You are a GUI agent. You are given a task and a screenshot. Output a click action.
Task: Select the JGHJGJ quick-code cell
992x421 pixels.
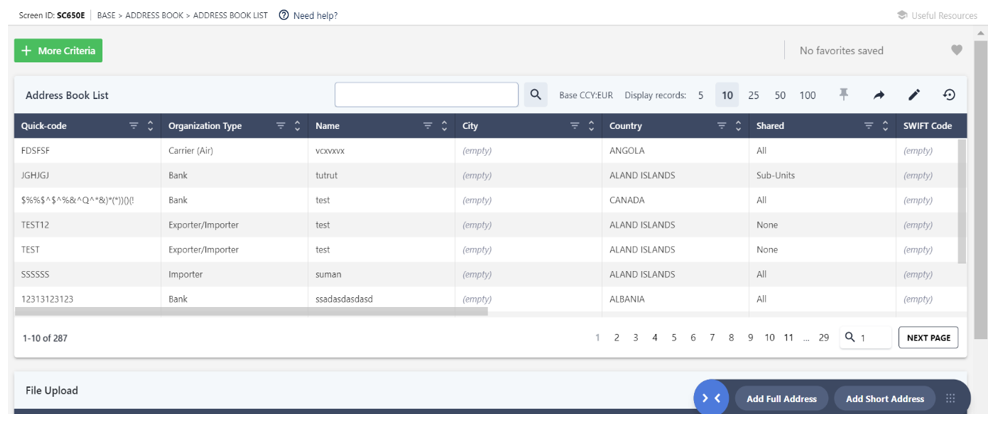(87, 175)
